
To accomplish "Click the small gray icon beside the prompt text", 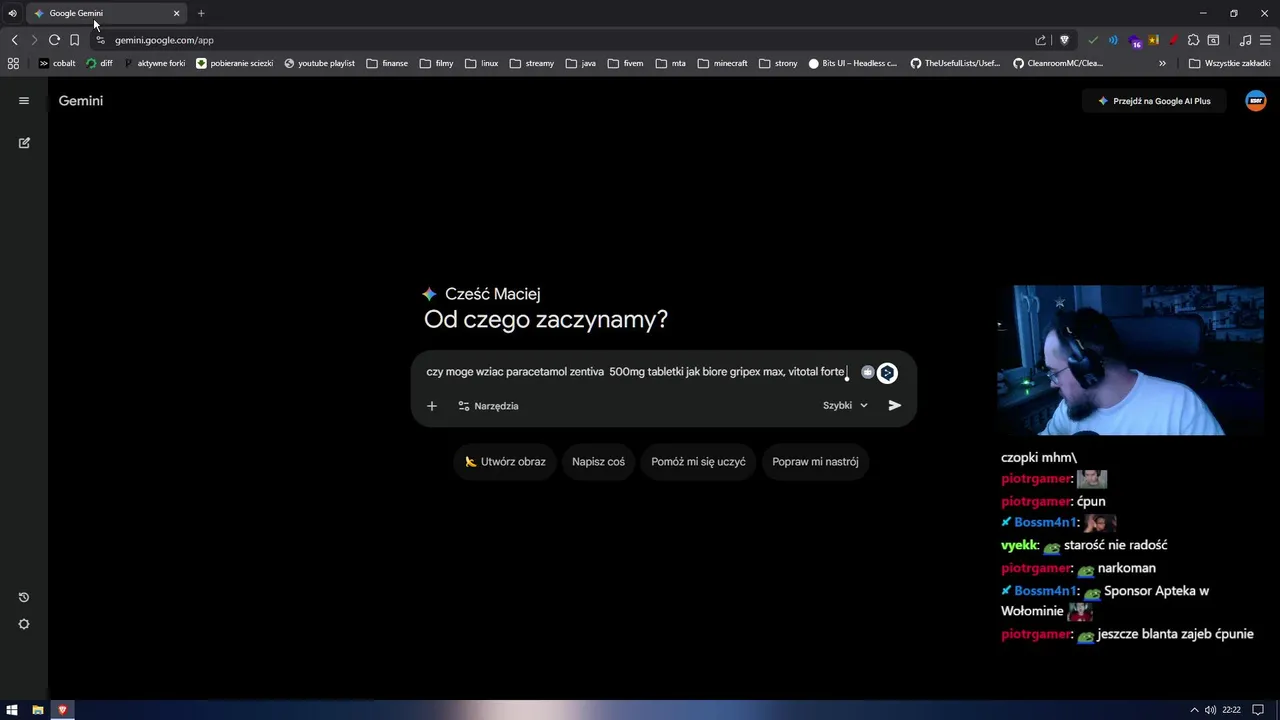I will [x=867, y=372].
